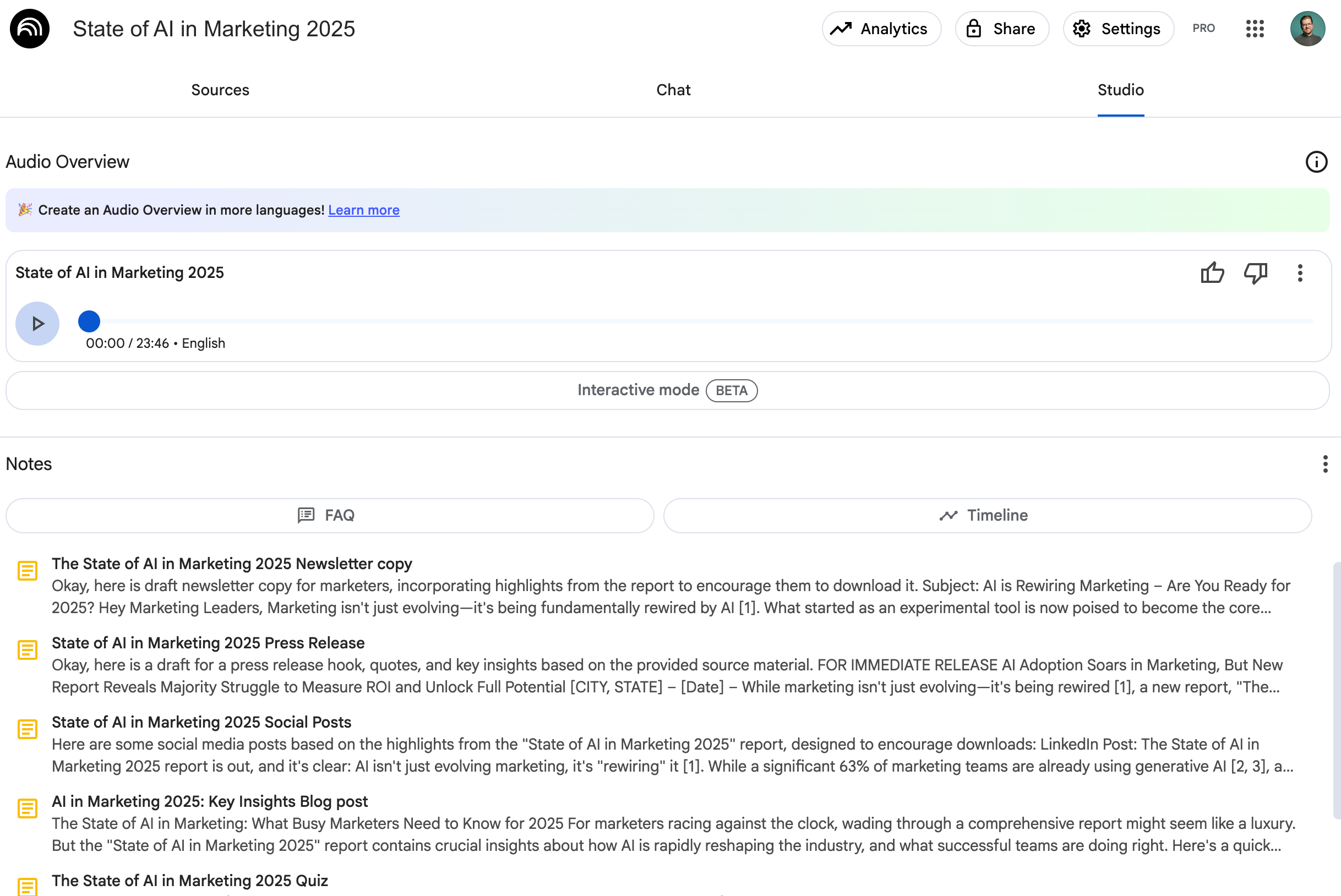Open Notes section three-dot menu
Screen dimensions: 1341x896
point(1324,464)
